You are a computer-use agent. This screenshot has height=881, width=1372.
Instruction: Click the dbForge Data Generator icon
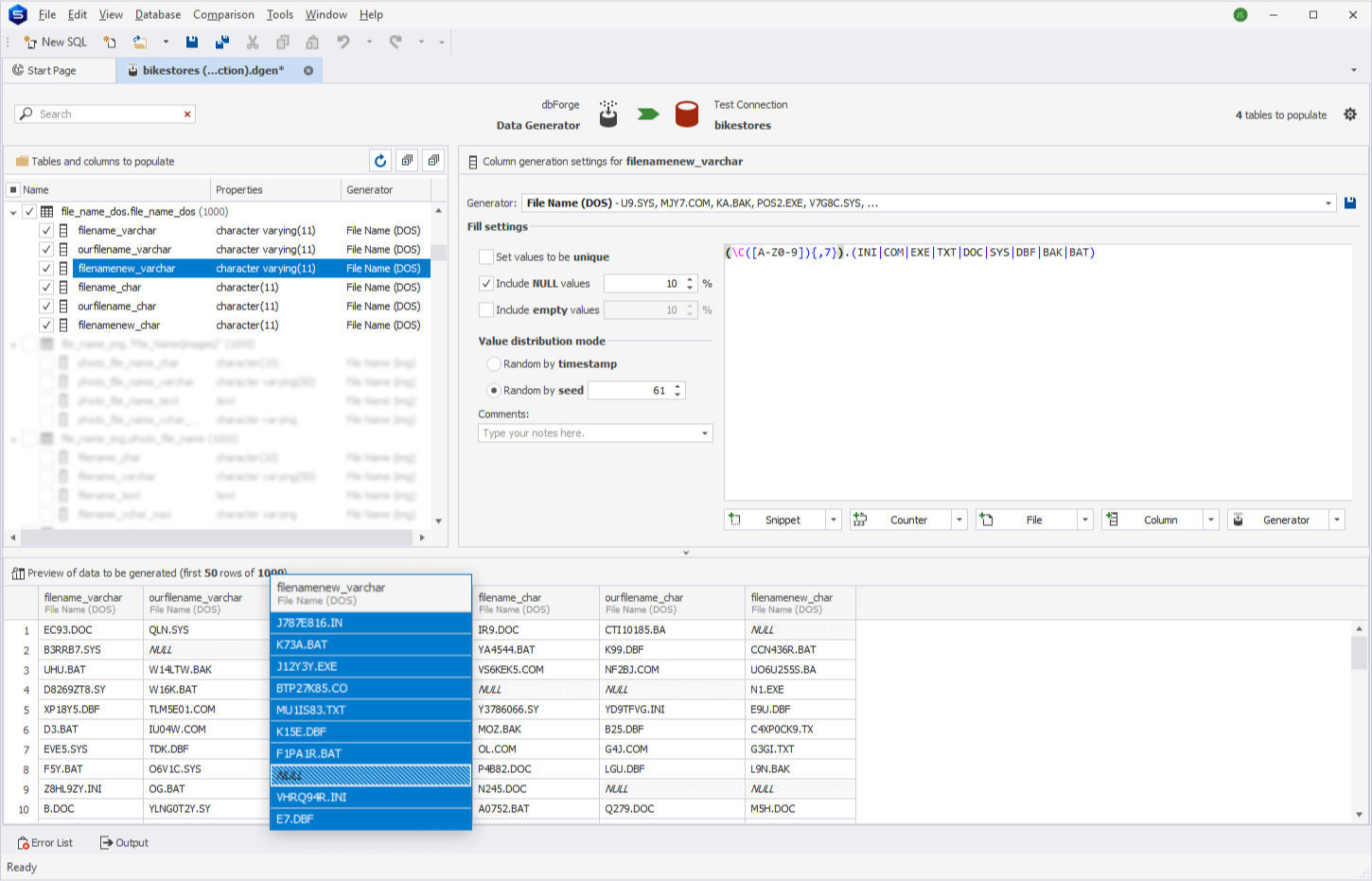pos(608,115)
